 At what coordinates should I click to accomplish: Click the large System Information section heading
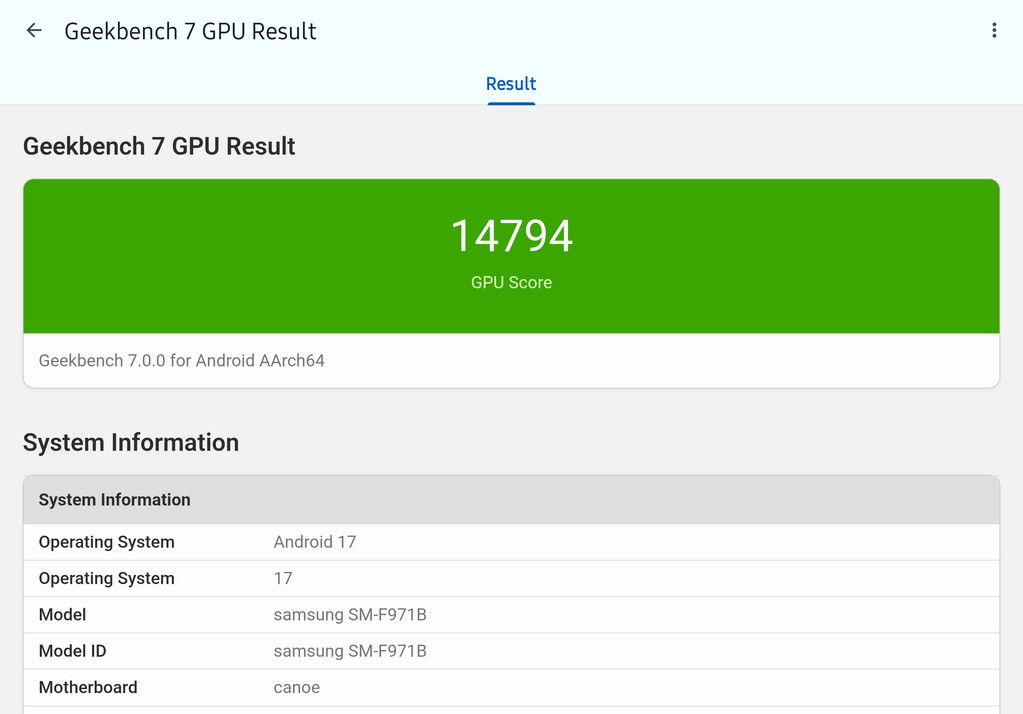point(131,442)
